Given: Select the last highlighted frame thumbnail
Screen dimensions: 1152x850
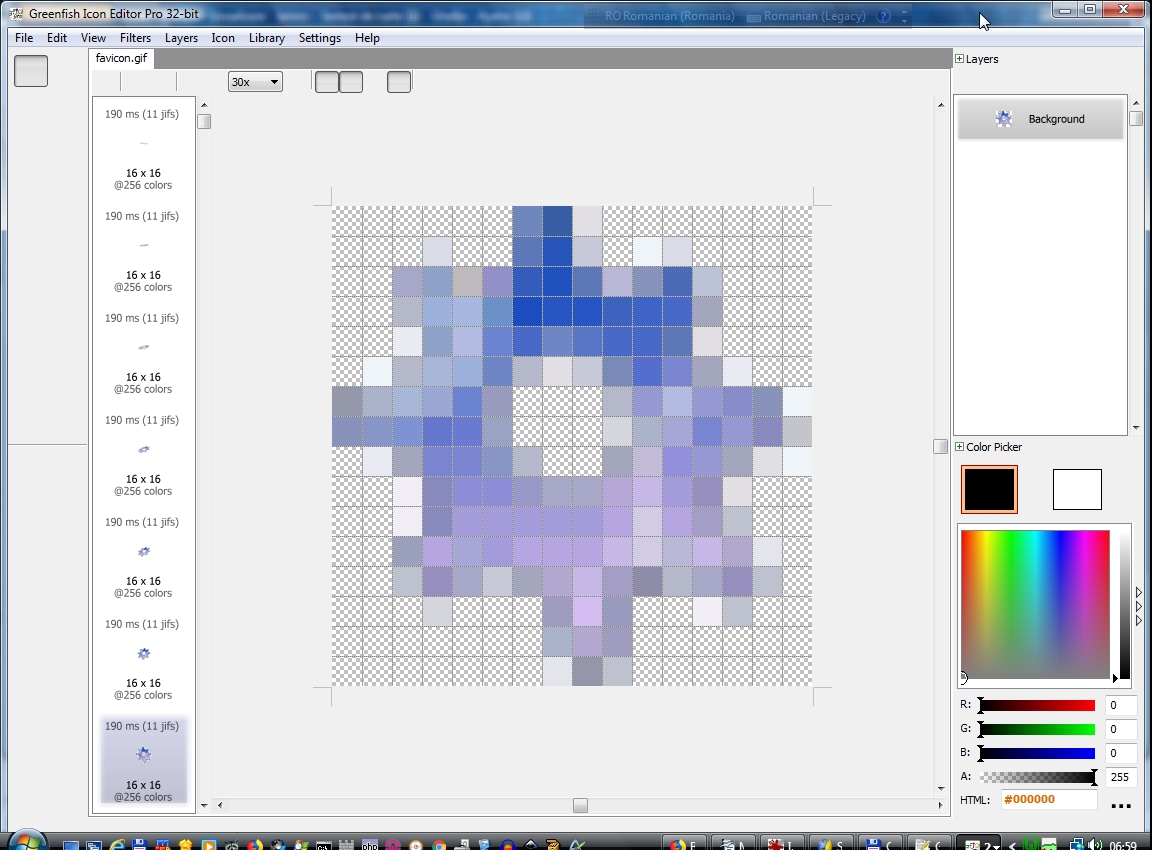Looking at the screenshot, I should tap(143, 759).
